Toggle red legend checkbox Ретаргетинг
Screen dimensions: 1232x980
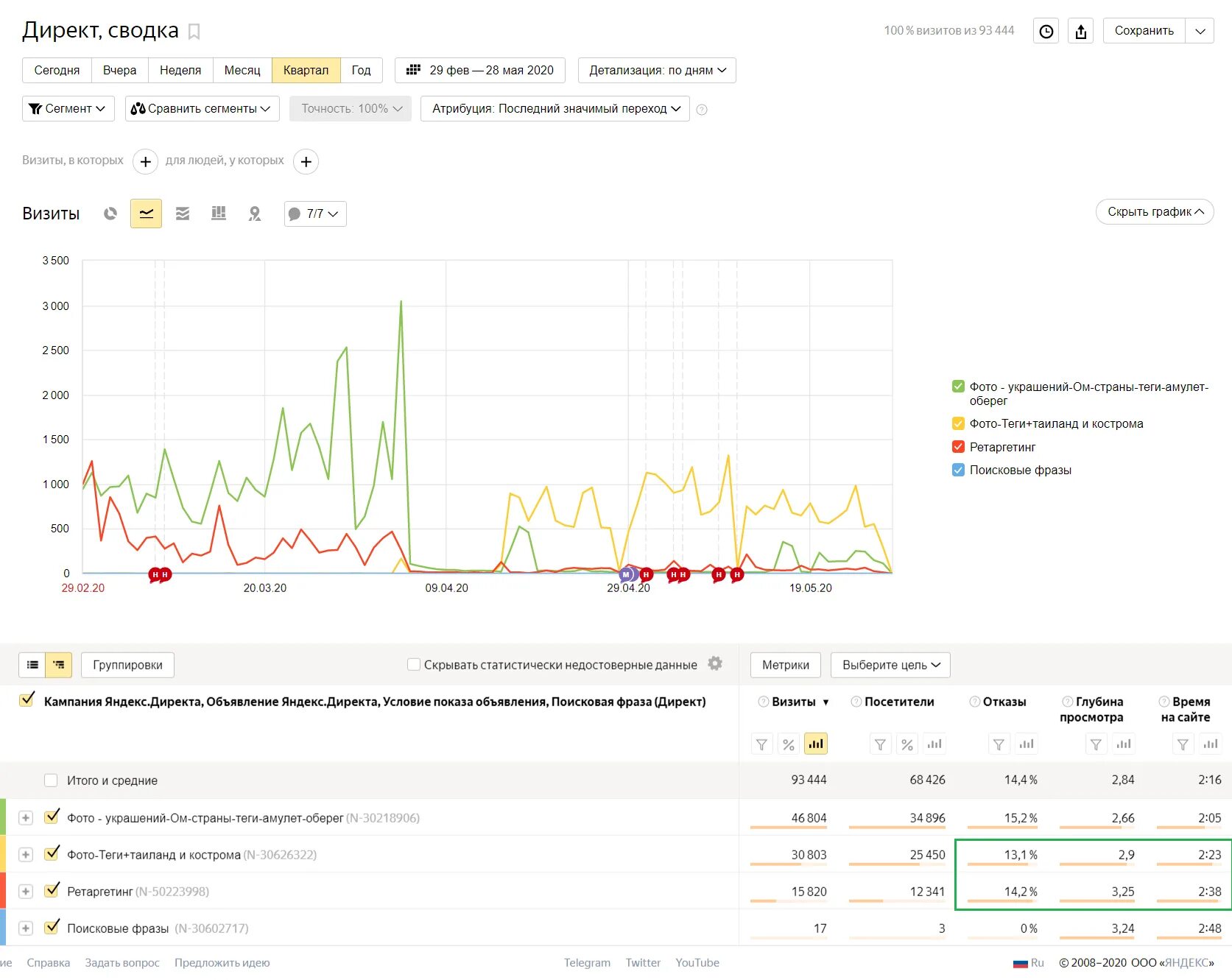958,447
